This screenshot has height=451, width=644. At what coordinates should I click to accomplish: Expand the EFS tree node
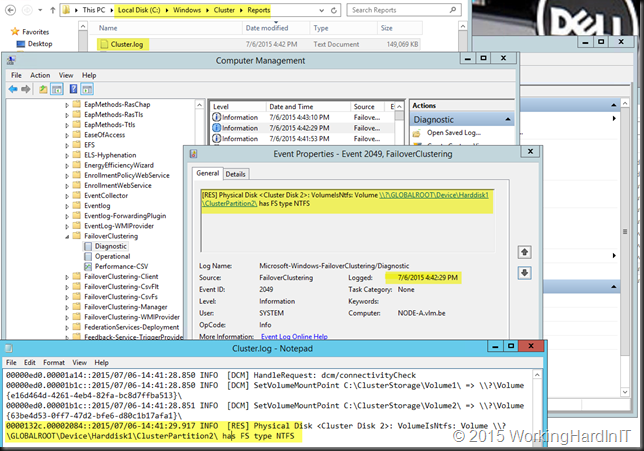[67, 145]
